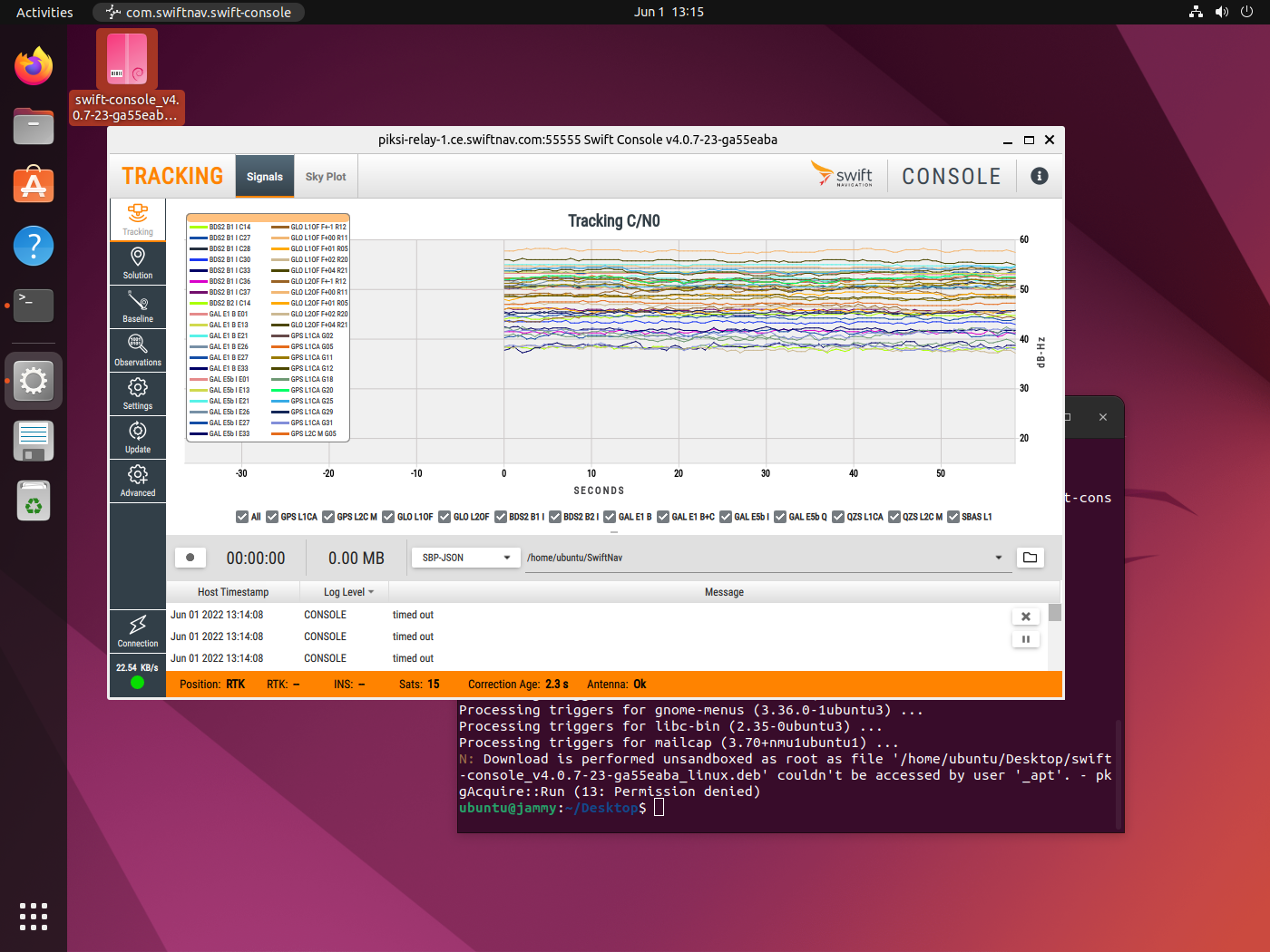Start logging with the record button
The height and width of the screenshot is (952, 1270).
[190, 558]
